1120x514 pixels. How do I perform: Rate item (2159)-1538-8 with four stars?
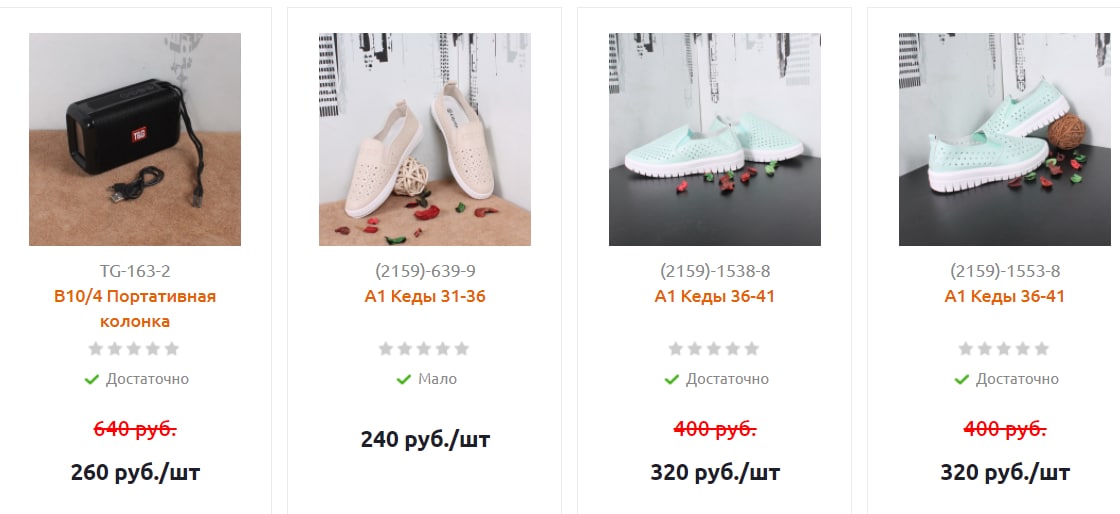coord(733,349)
